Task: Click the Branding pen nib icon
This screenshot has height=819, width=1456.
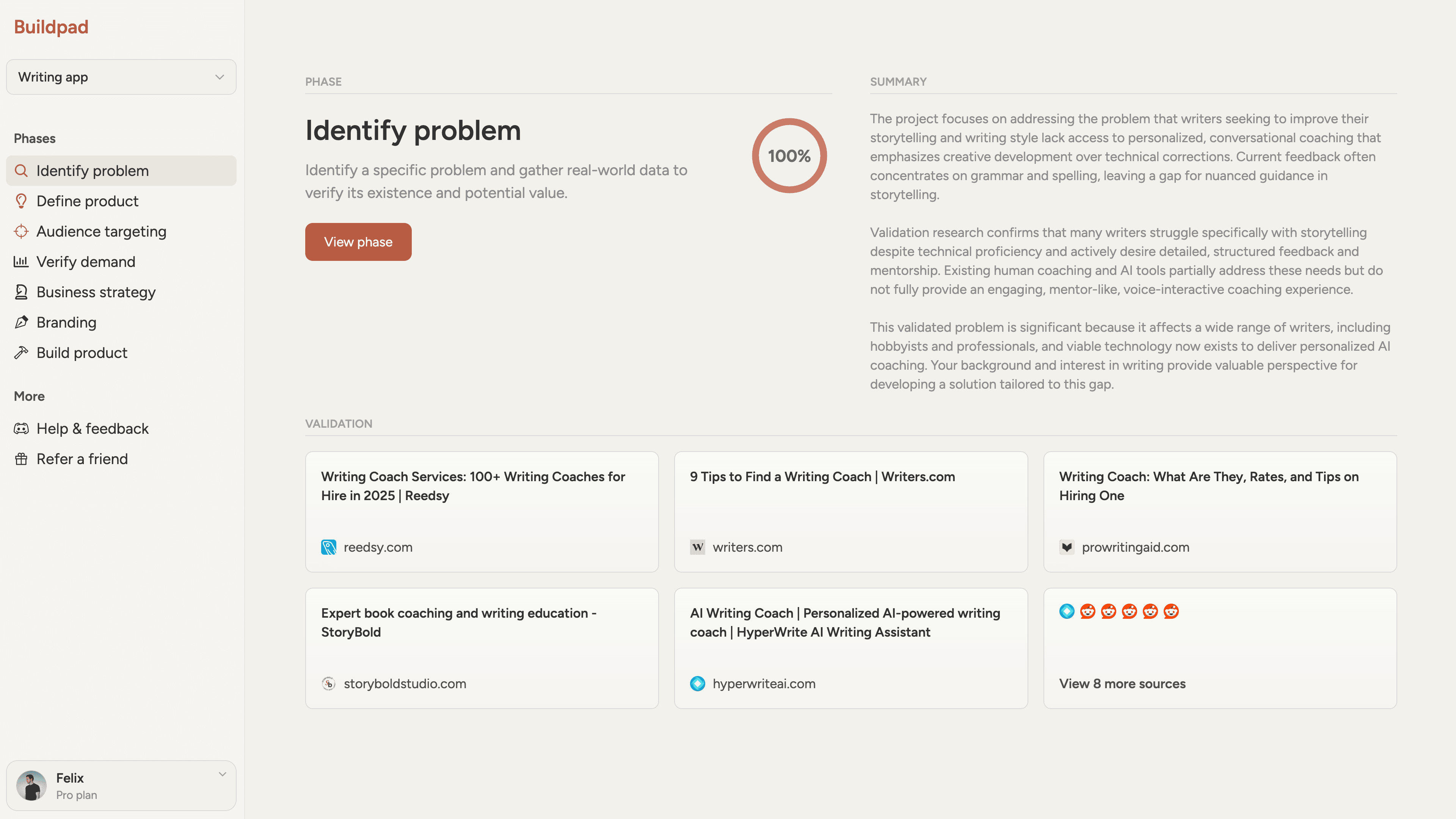Action: 21,322
